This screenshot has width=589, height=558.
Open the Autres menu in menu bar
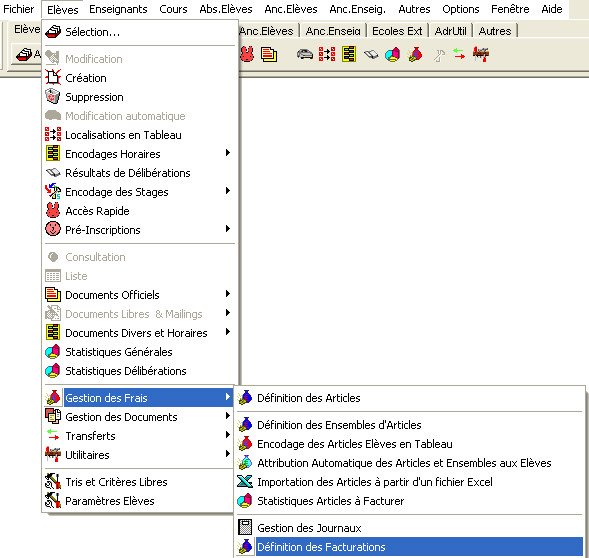(414, 9)
